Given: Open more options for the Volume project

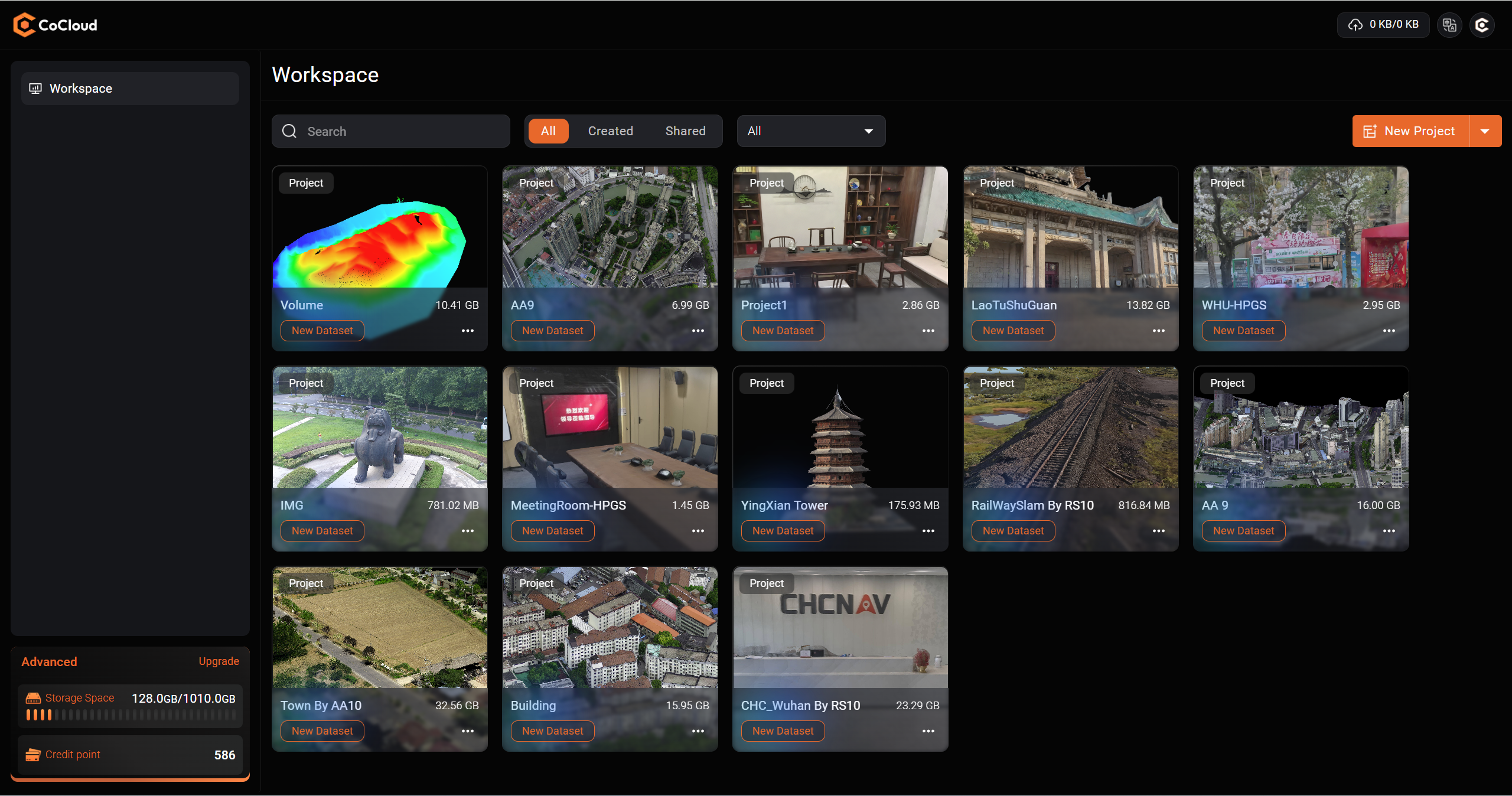Looking at the screenshot, I should coord(468,331).
